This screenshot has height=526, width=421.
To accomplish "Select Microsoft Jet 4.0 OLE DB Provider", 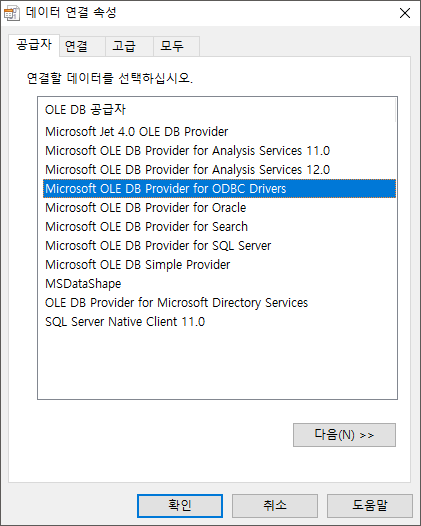I will [x=219, y=132].
